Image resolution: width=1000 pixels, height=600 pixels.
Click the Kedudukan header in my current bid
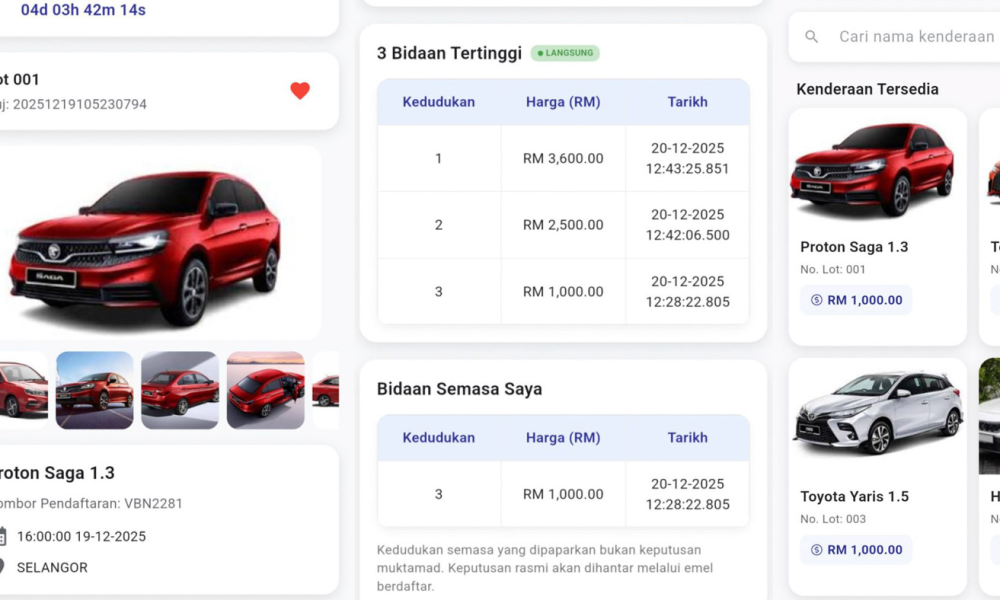(x=438, y=438)
